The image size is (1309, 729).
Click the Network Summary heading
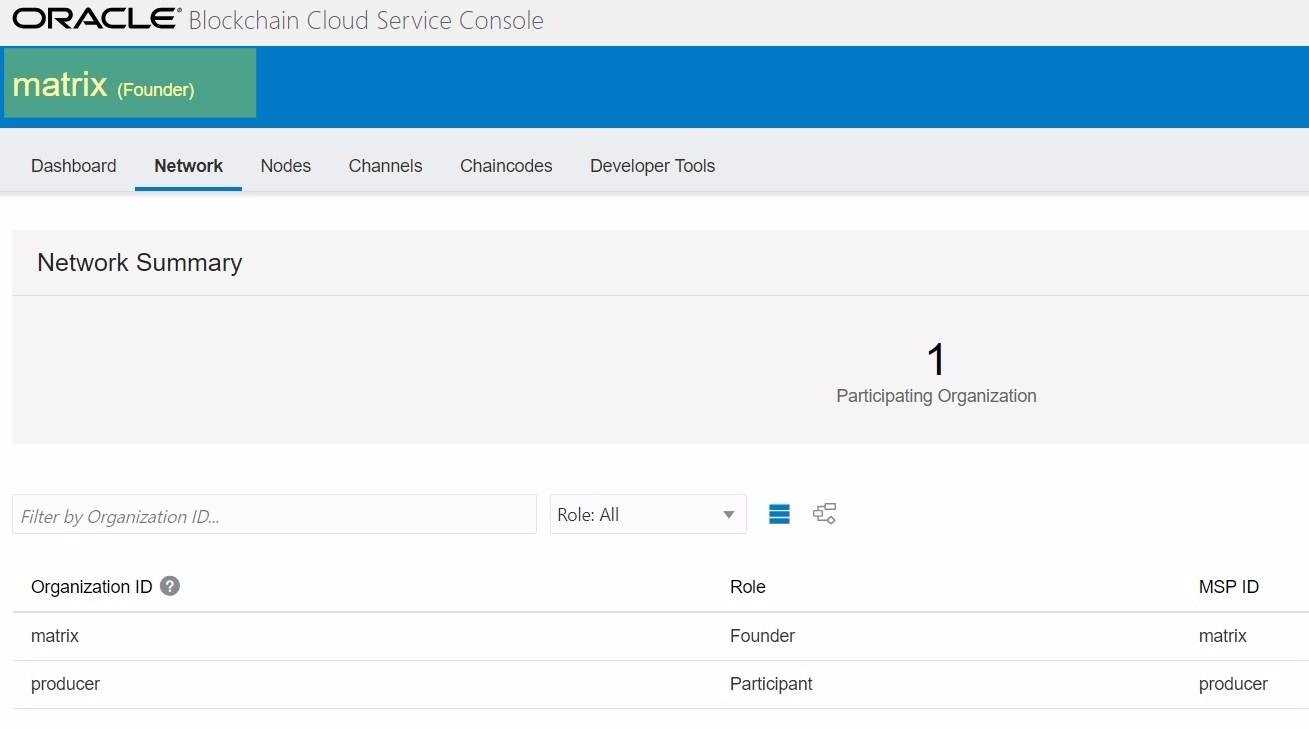pyautogui.click(x=140, y=262)
